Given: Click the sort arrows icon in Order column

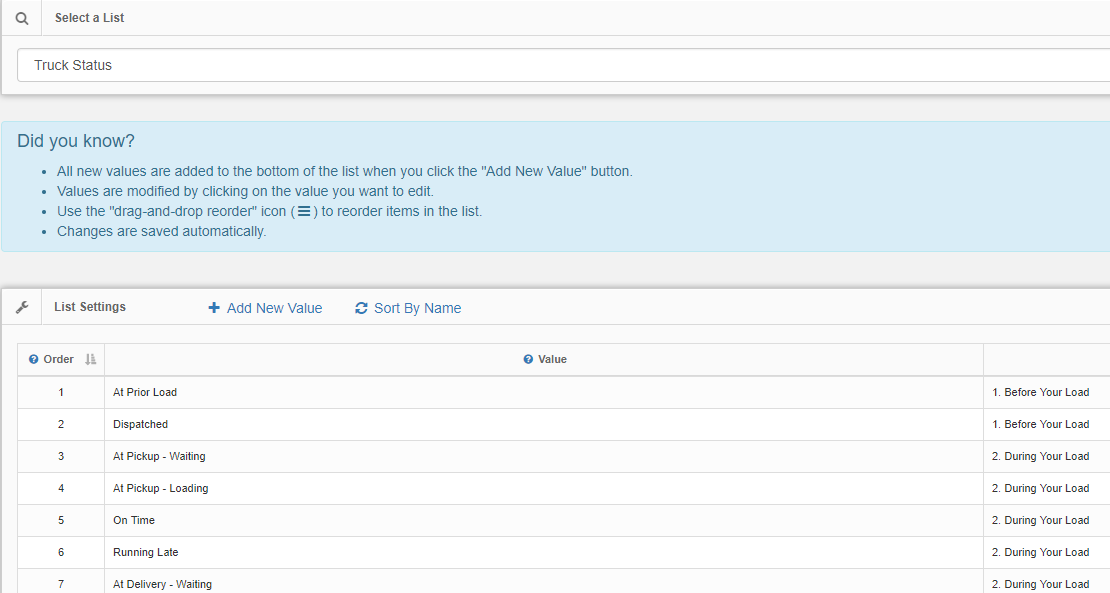Looking at the screenshot, I should [91, 359].
